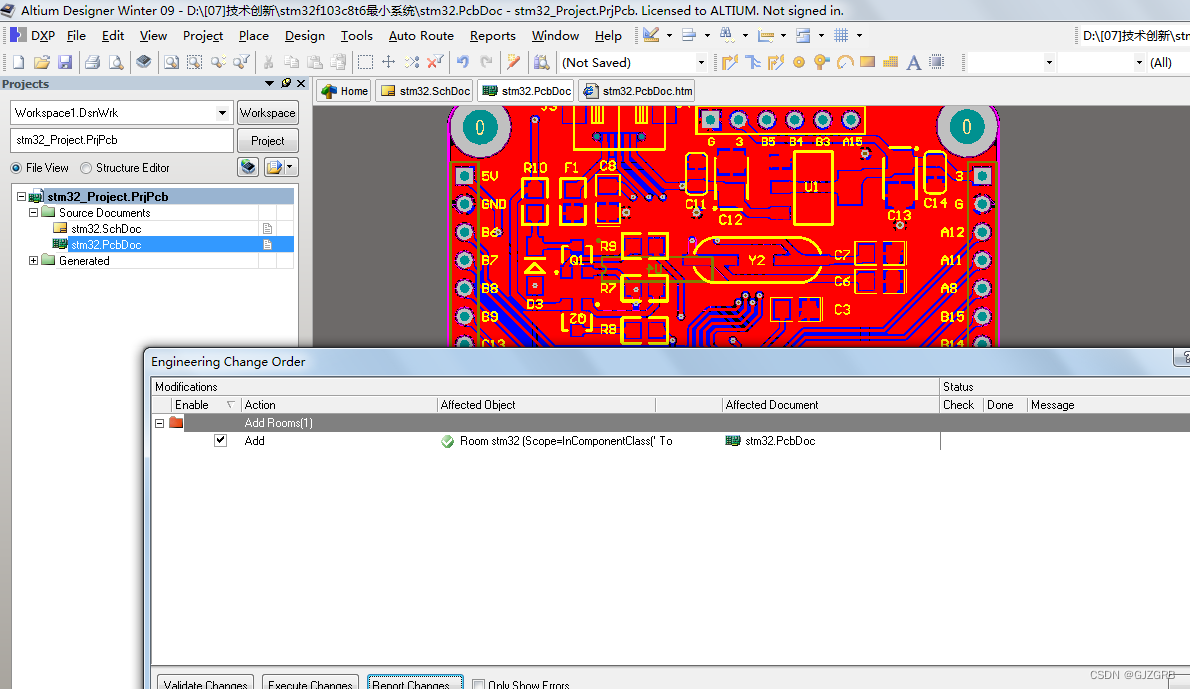Pin the Projects panel
This screenshot has height=689, width=1190.
286,83
